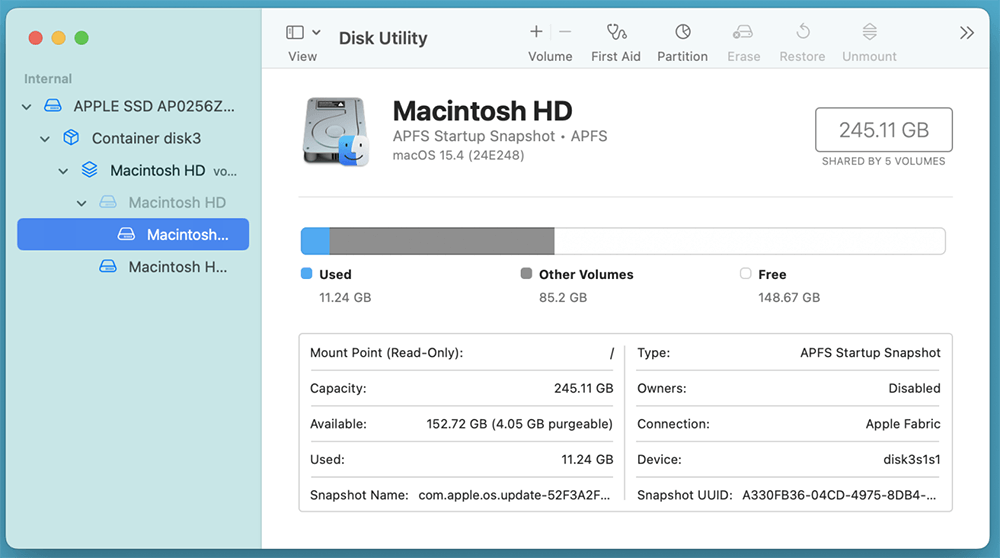This screenshot has height=558, width=1000.
Task: Click the Unmount eject icon
Action: (x=870, y=31)
